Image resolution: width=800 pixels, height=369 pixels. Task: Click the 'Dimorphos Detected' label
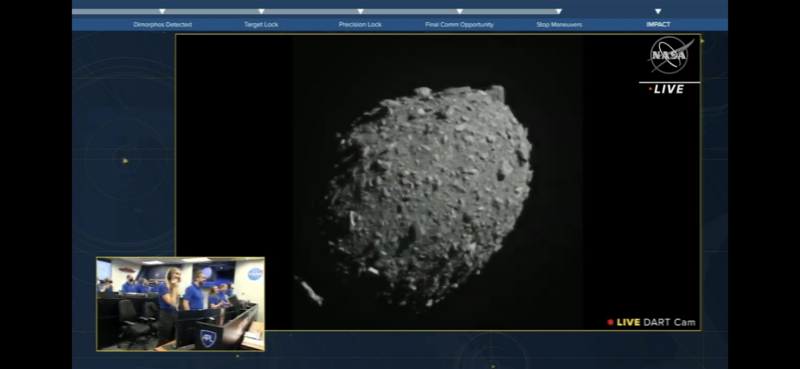pos(162,24)
